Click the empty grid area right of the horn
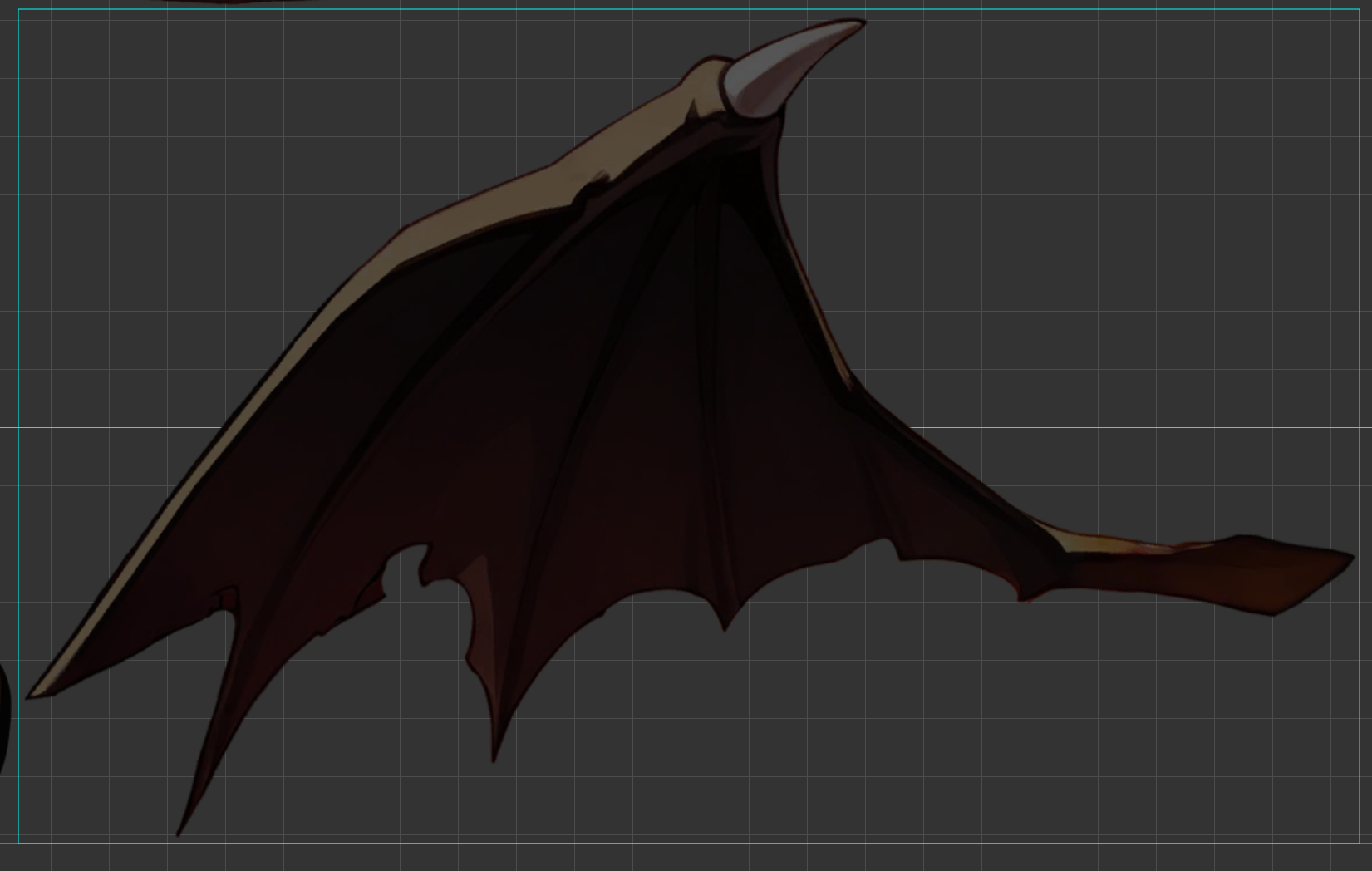 point(1080,166)
